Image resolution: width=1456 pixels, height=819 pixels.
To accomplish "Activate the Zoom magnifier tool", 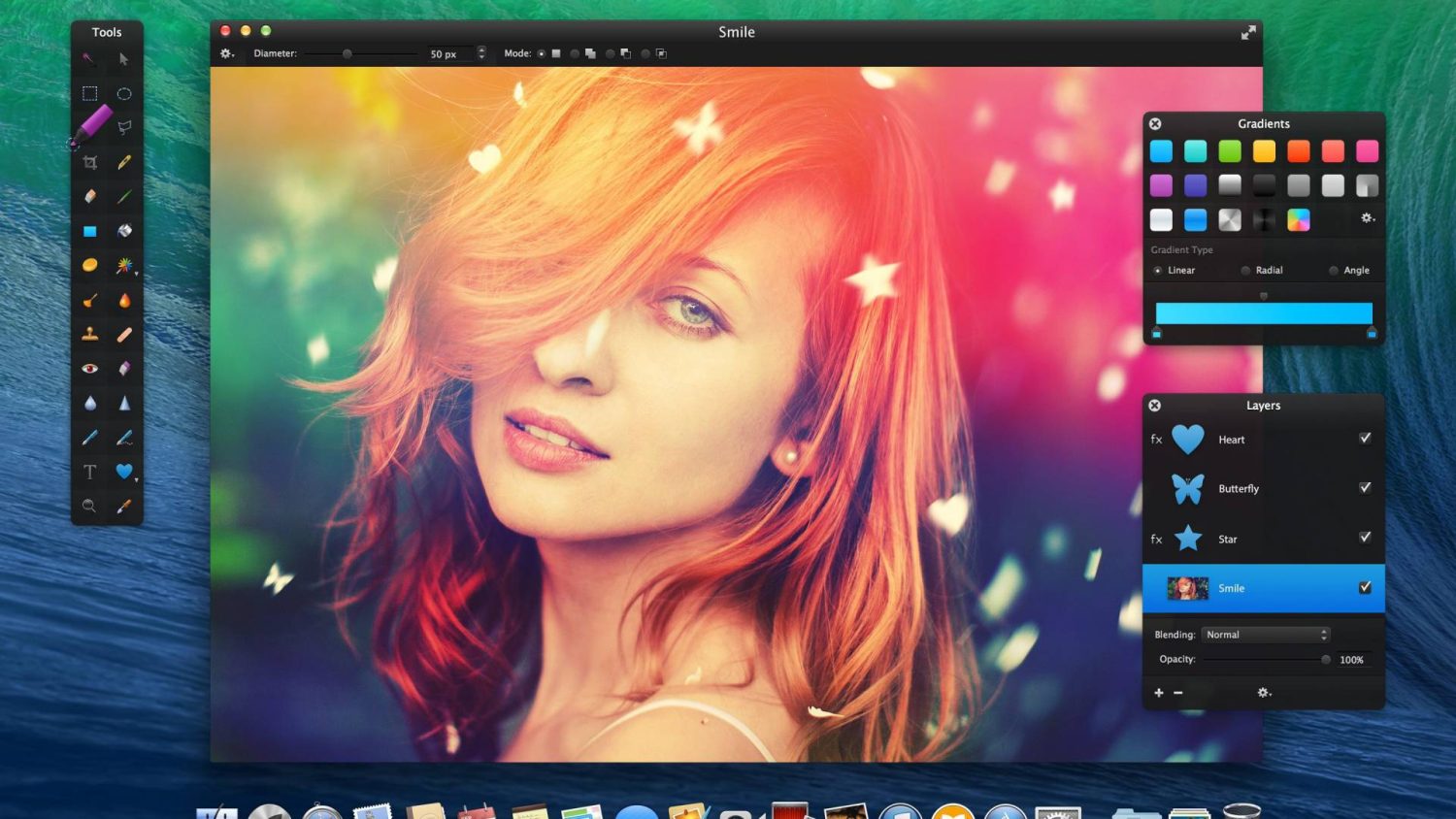I will [89, 507].
